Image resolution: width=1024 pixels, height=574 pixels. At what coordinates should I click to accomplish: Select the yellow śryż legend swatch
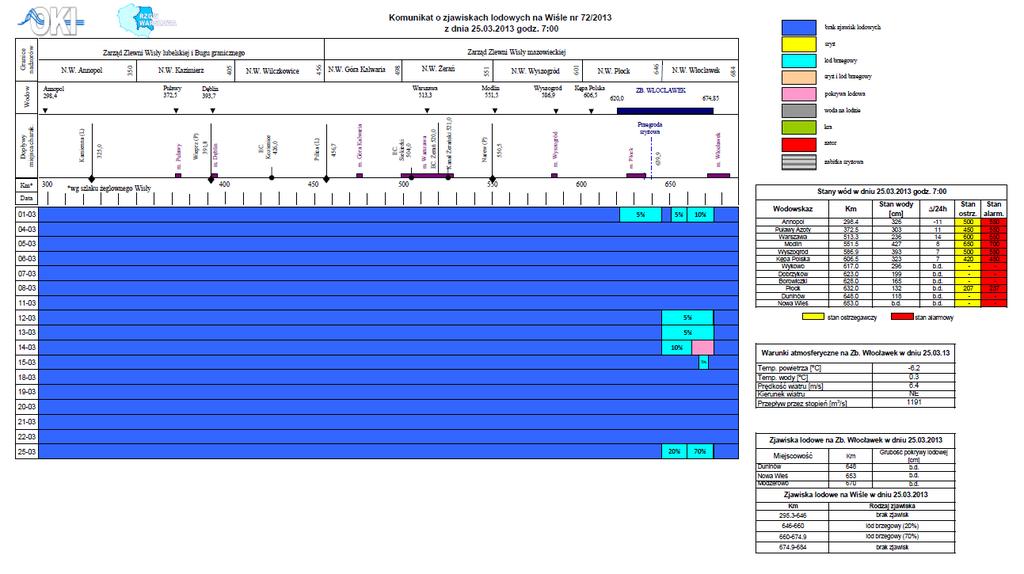click(799, 44)
